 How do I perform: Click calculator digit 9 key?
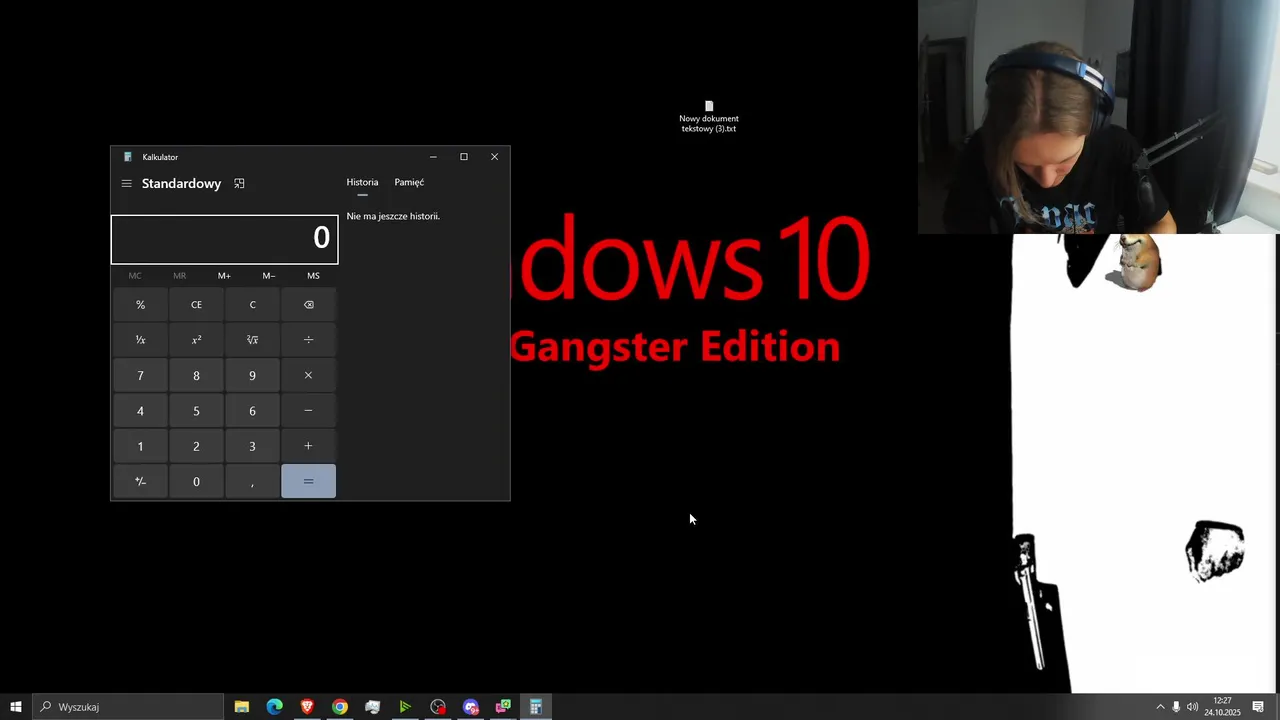coord(252,376)
